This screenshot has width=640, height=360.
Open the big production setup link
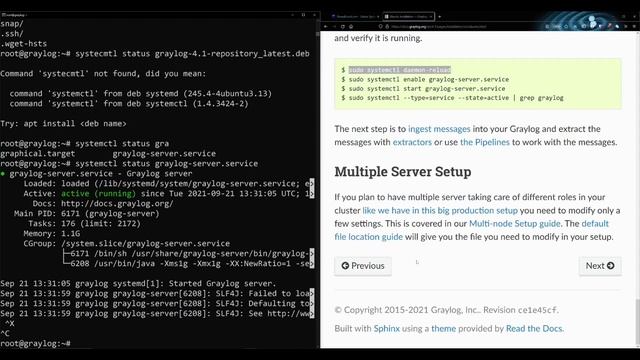[440, 211]
